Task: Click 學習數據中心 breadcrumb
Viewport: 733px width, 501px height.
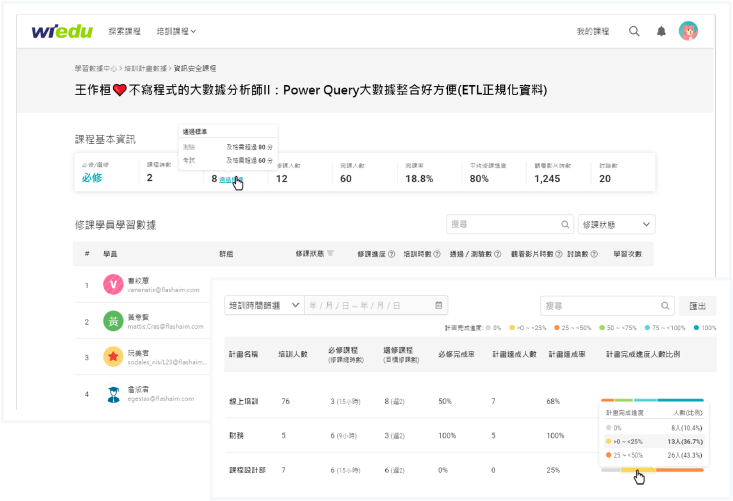Action: tap(95, 68)
